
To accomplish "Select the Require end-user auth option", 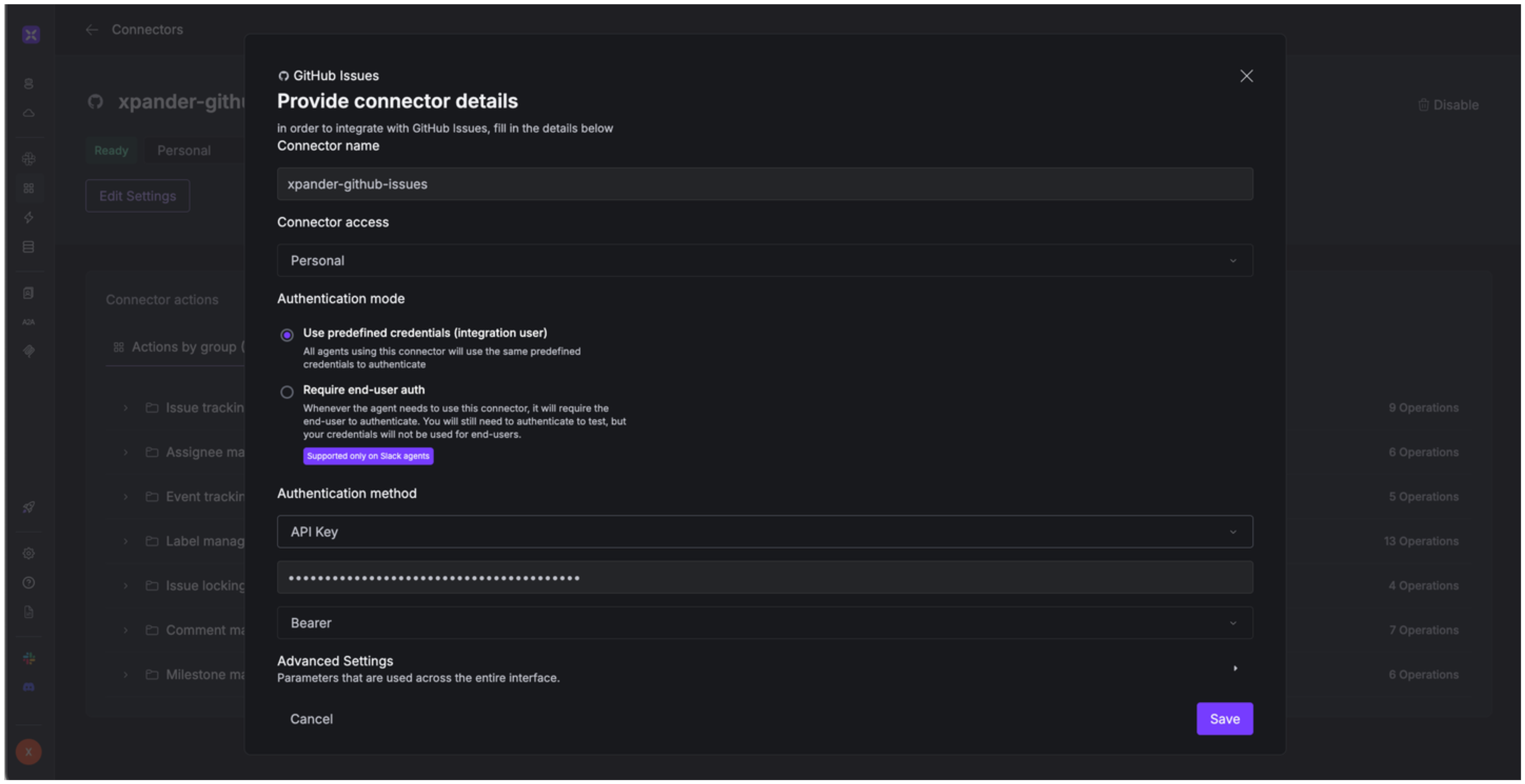I will [287, 392].
